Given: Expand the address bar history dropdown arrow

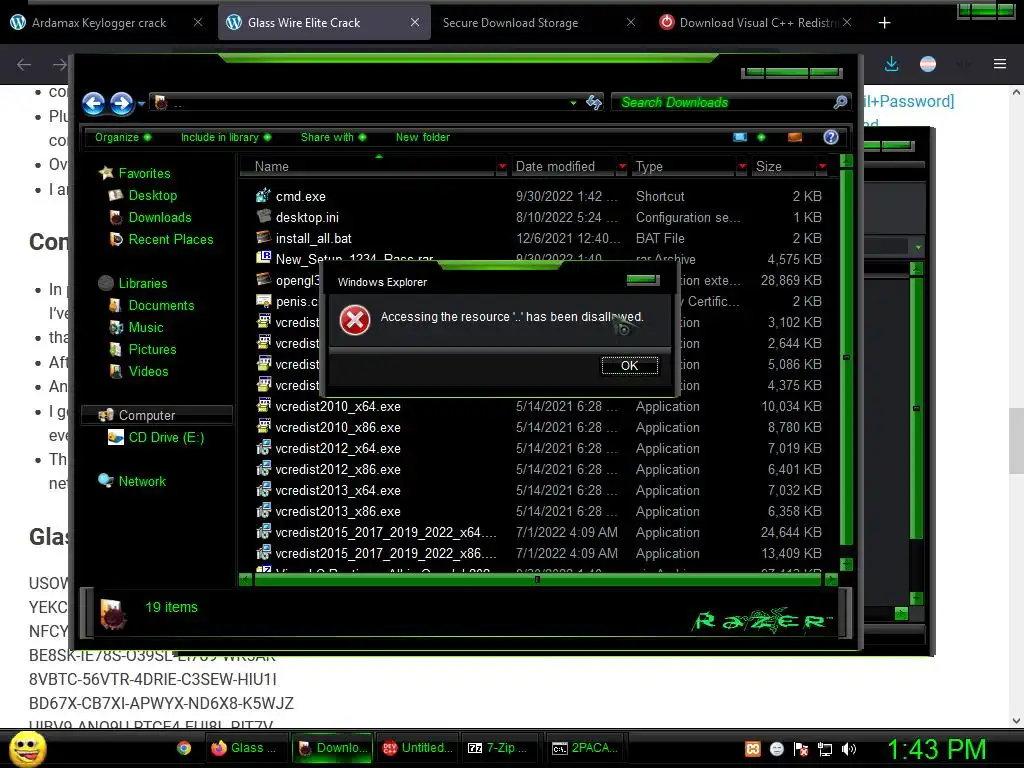Looking at the screenshot, I should 573,103.
